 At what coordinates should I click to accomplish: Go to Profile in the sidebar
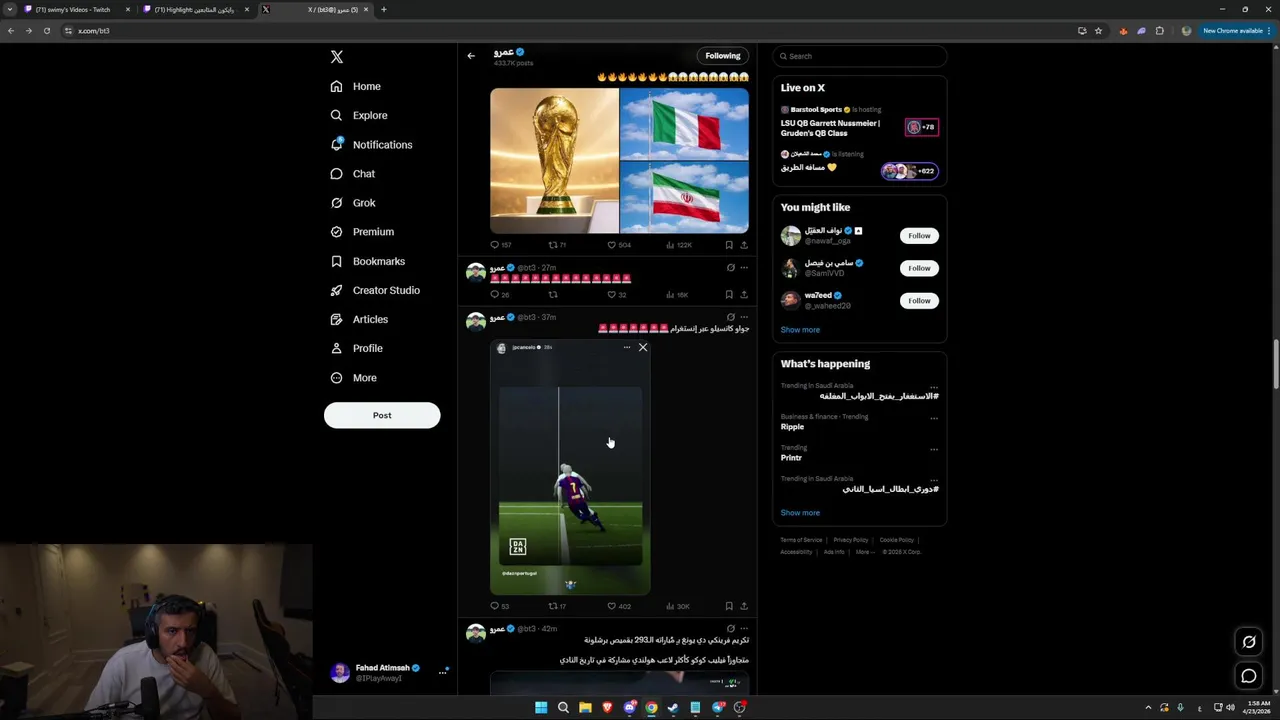click(357, 348)
